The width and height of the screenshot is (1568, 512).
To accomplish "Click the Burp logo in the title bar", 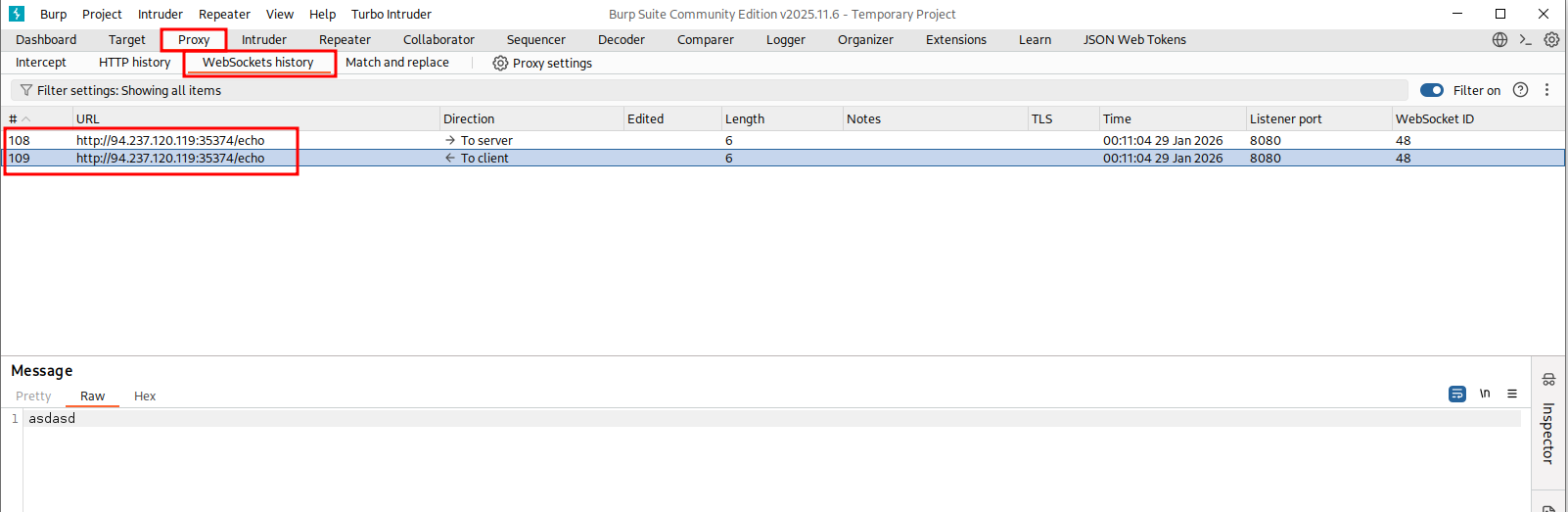I will [17, 14].
